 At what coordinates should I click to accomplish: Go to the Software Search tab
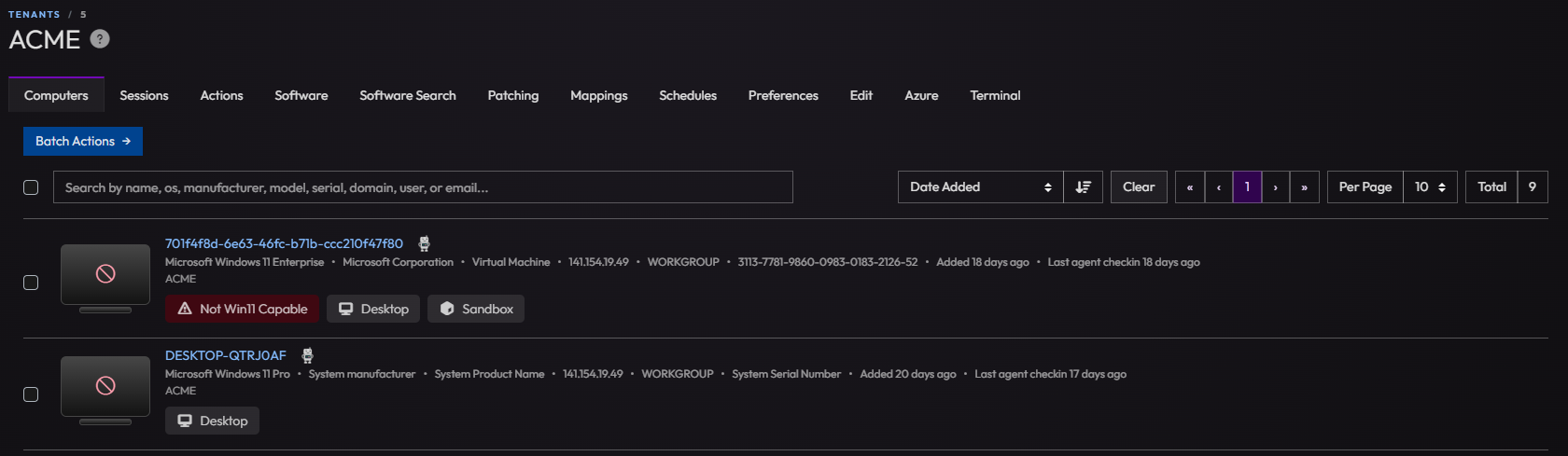pyautogui.click(x=408, y=95)
